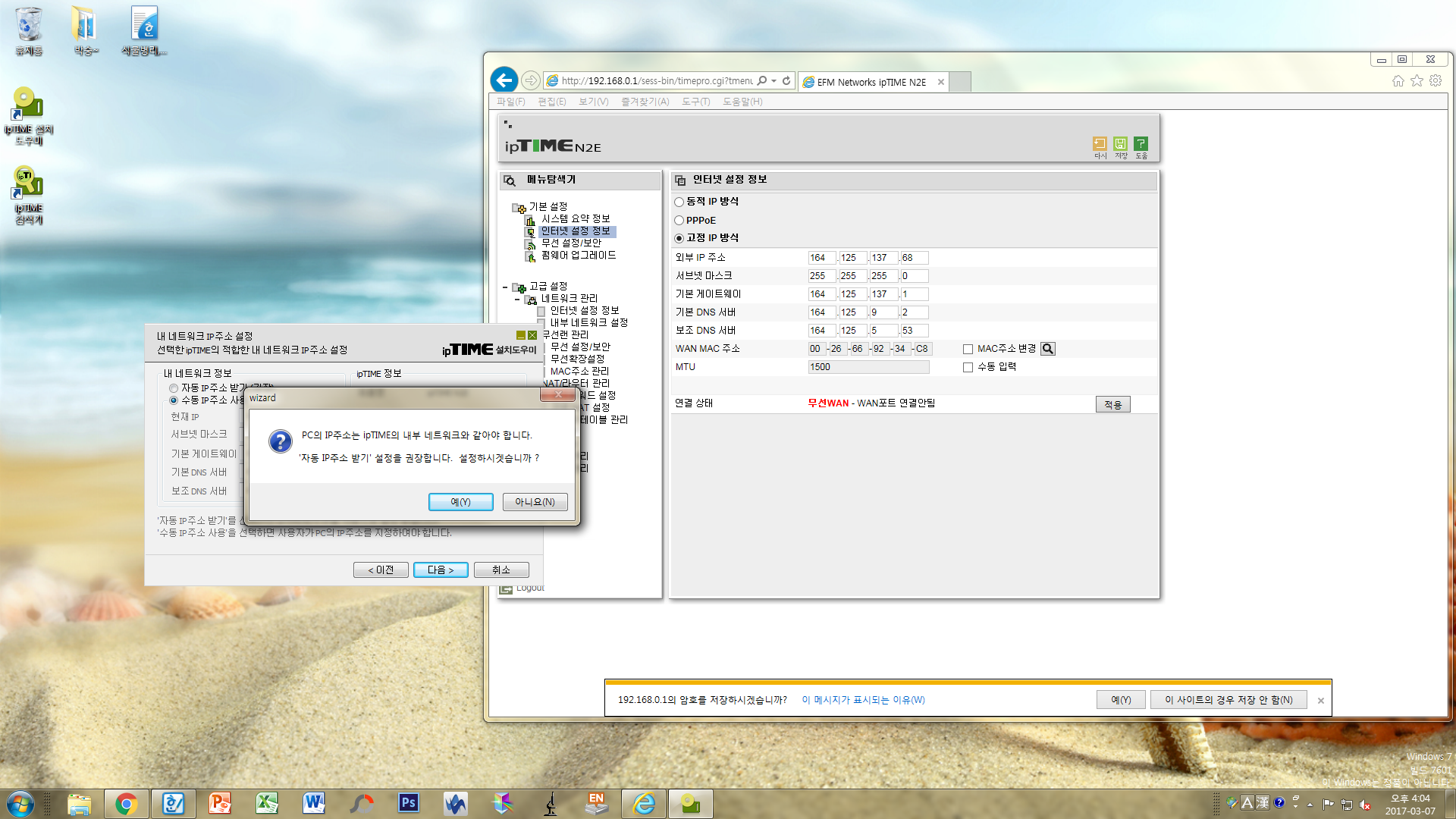Click 아니요(N) in the wizard dialog
Viewport: 1456px width, 819px height.
[x=535, y=502]
